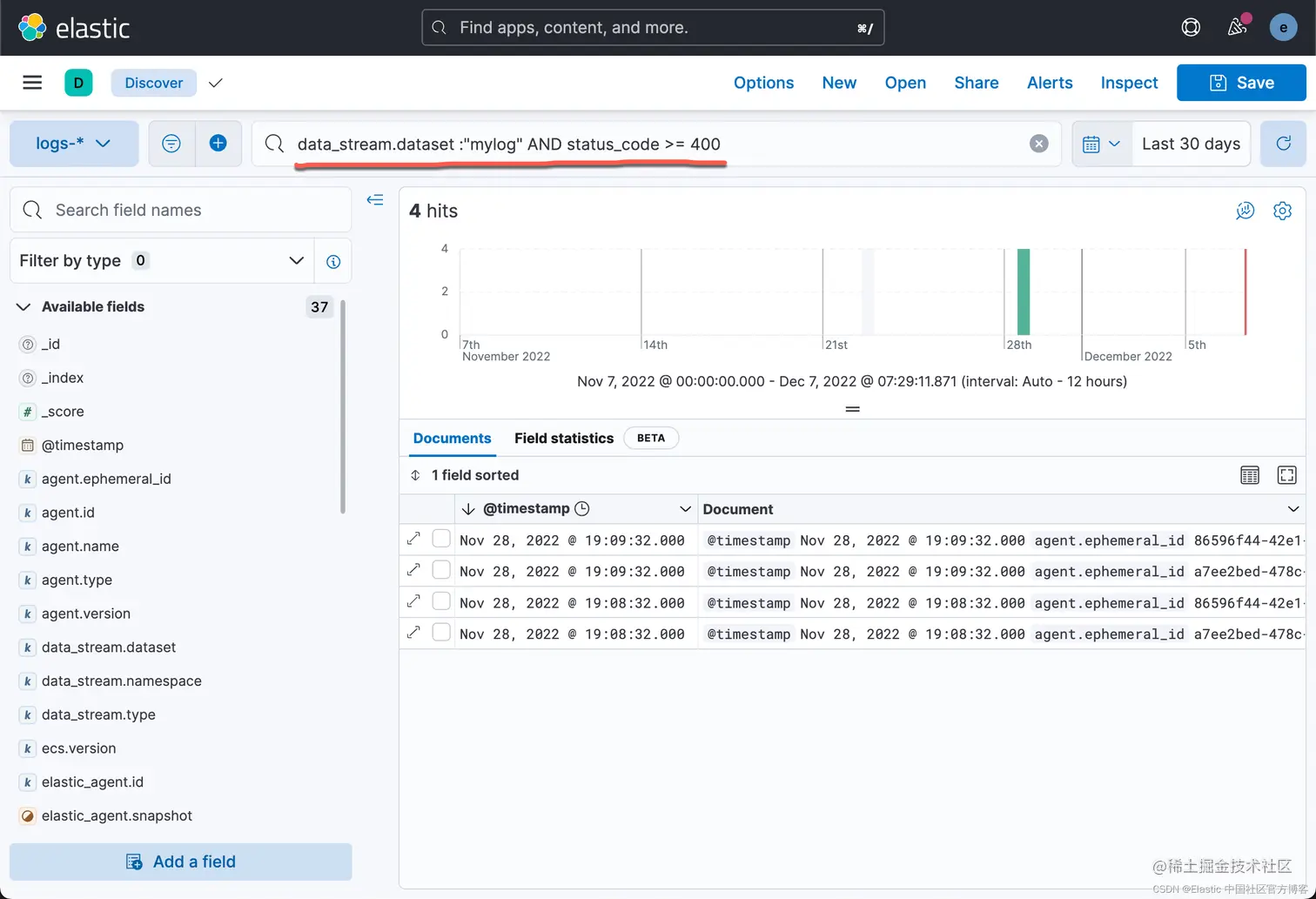Viewport: 1316px width, 899px height.
Task: Select the data_stream.dataset field
Action: [x=108, y=647]
